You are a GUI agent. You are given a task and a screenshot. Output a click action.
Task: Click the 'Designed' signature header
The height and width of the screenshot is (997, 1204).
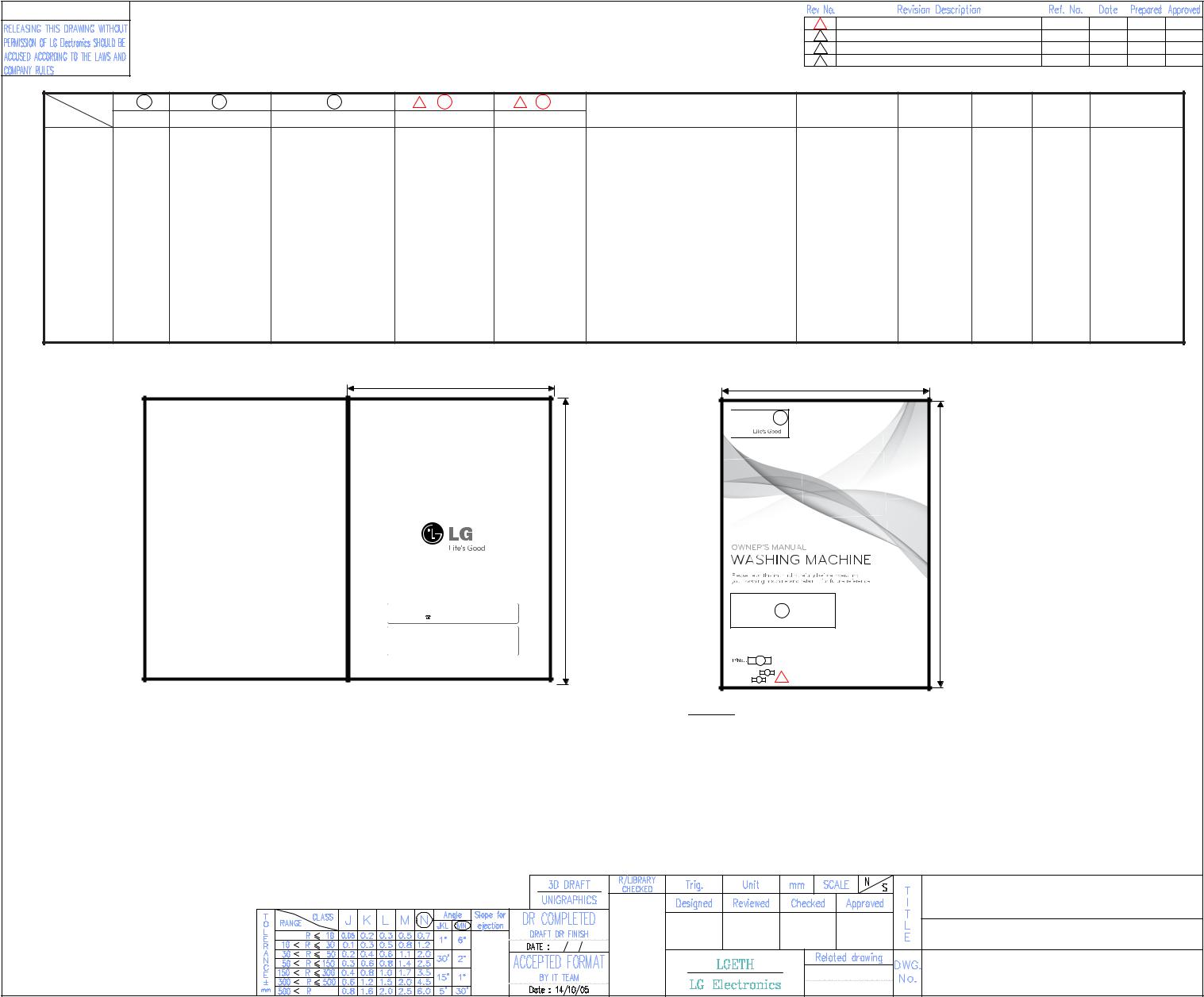point(694,903)
